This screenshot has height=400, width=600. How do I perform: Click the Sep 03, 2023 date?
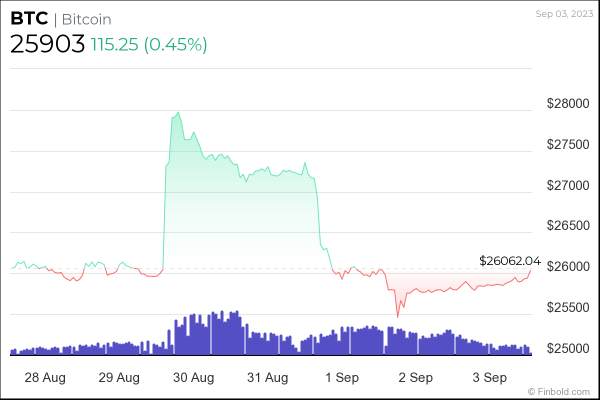pyautogui.click(x=564, y=14)
